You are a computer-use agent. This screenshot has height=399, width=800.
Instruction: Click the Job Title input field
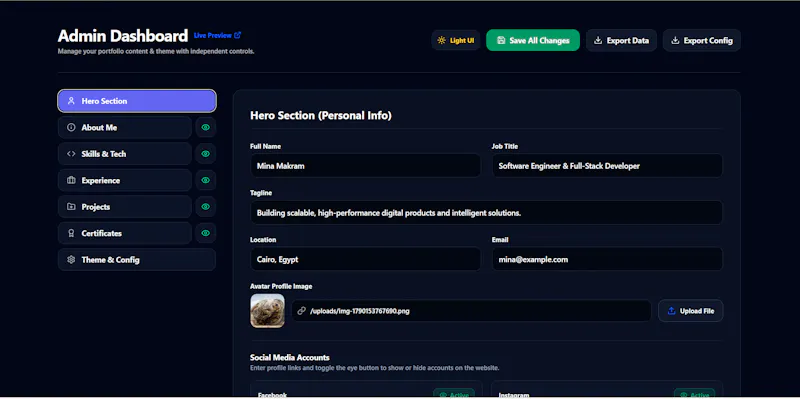point(607,166)
